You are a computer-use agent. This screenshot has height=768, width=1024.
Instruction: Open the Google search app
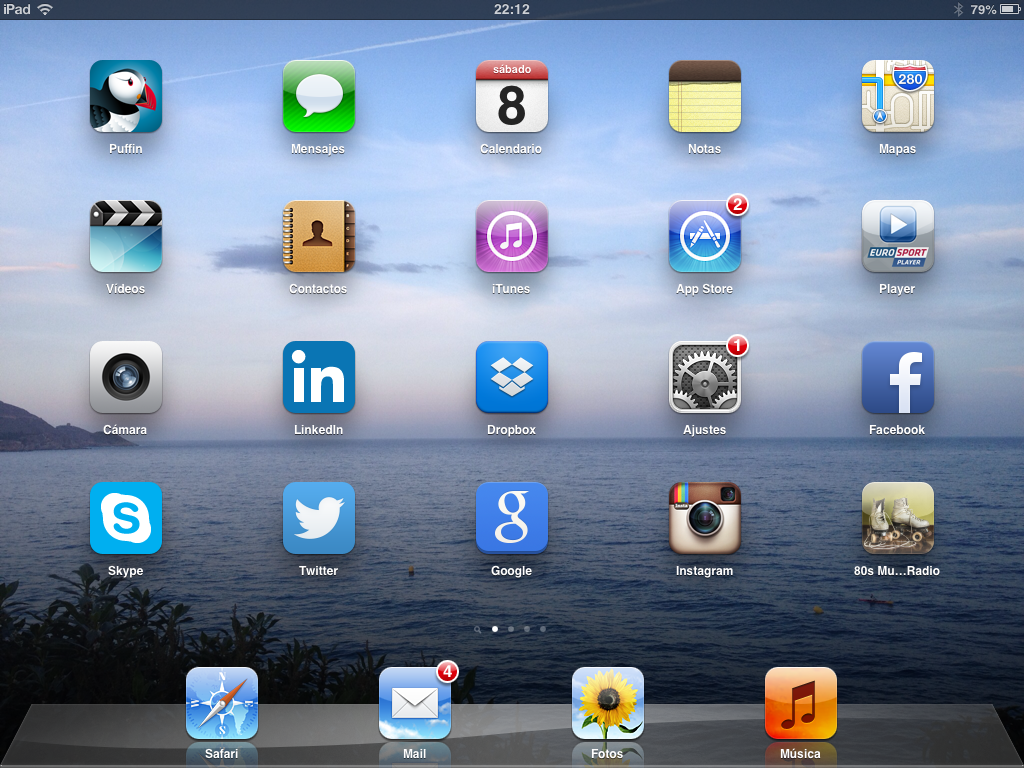pyautogui.click(x=511, y=518)
